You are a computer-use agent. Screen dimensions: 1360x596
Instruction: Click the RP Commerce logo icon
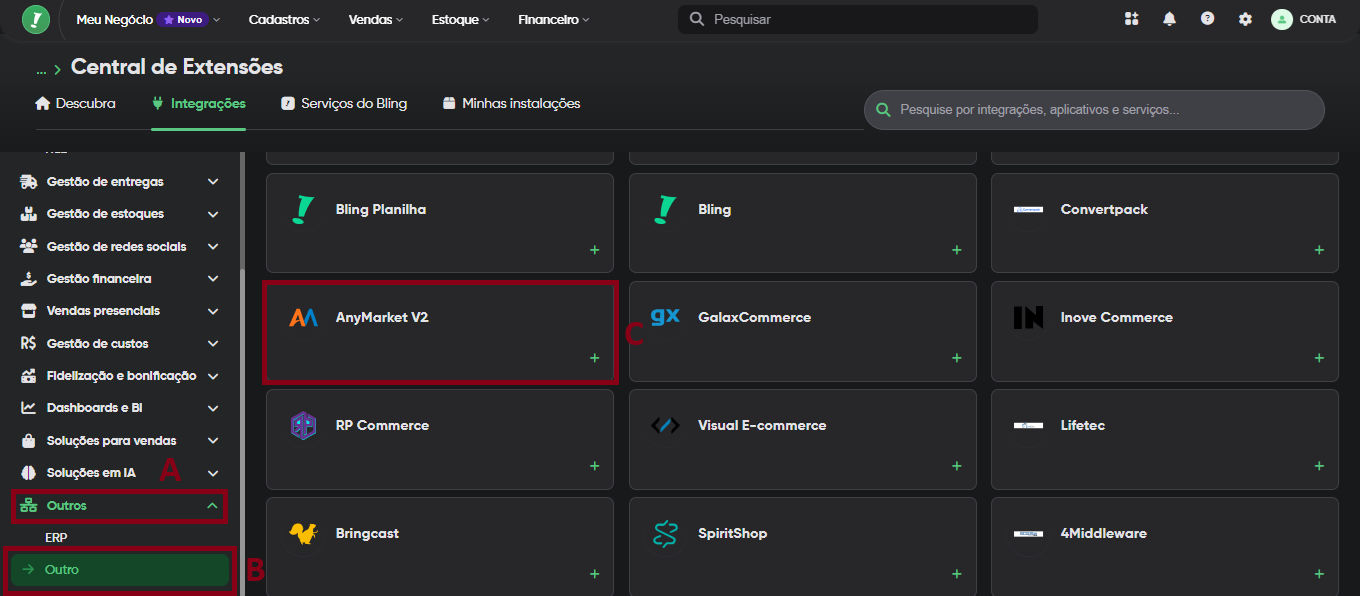click(x=303, y=425)
